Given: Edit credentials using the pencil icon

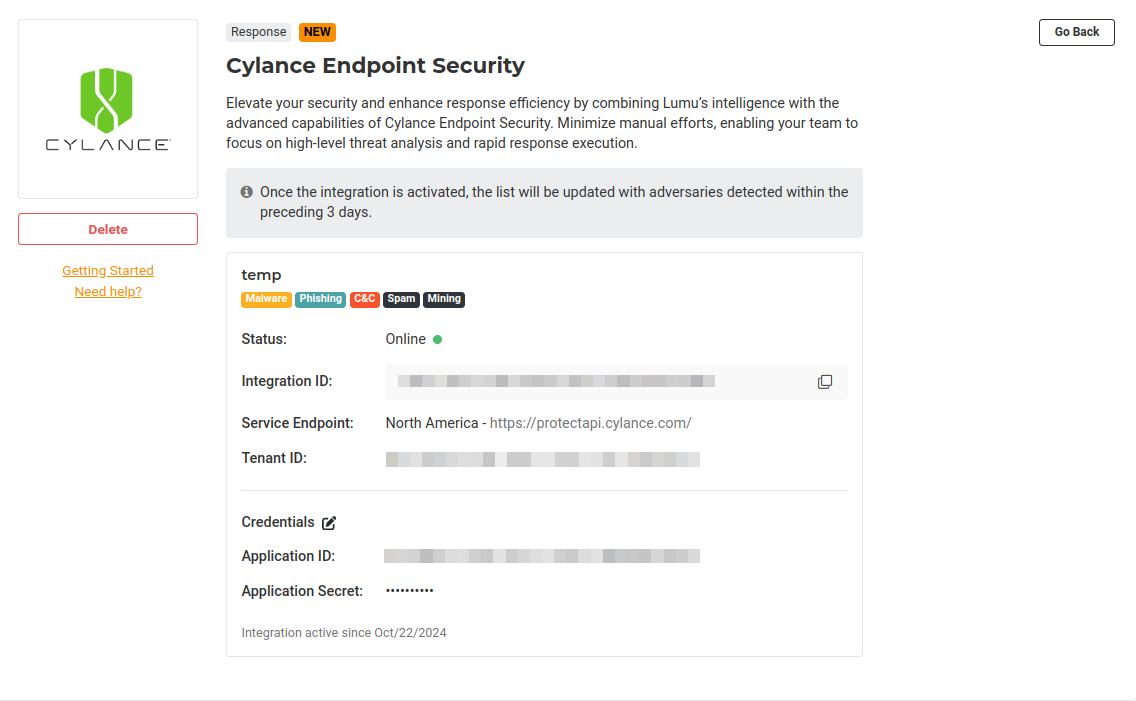Looking at the screenshot, I should click(329, 523).
